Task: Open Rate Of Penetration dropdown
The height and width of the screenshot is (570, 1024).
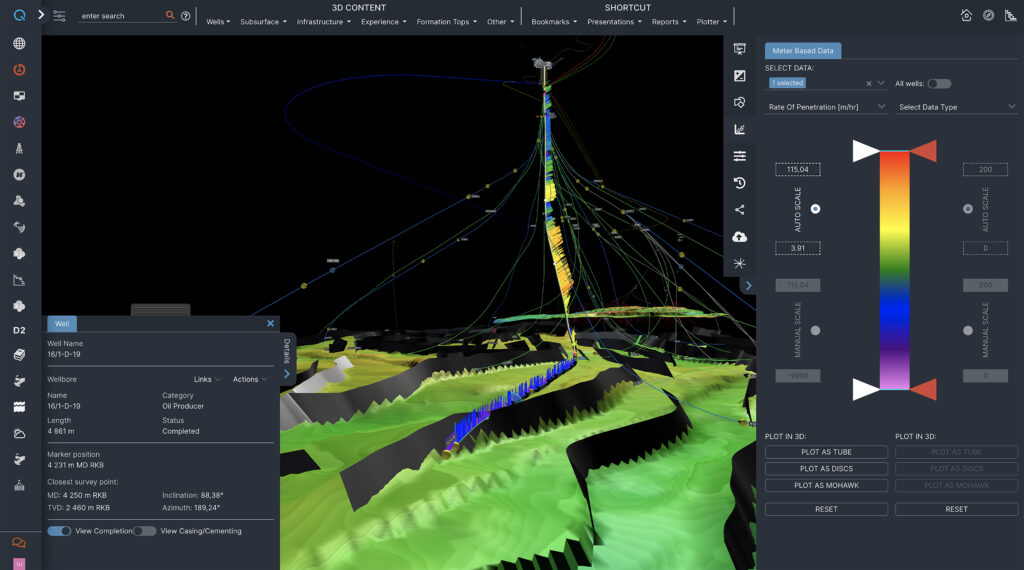Action: (x=826, y=106)
